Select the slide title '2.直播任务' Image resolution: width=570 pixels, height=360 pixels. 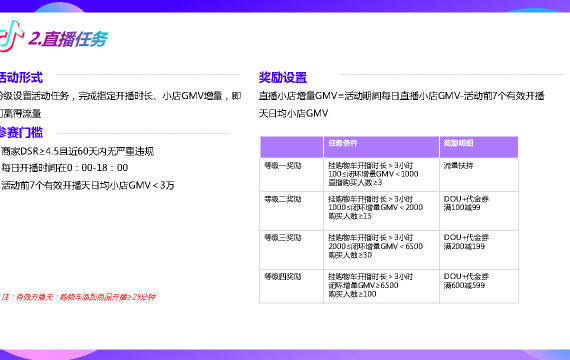pyautogui.click(x=68, y=39)
